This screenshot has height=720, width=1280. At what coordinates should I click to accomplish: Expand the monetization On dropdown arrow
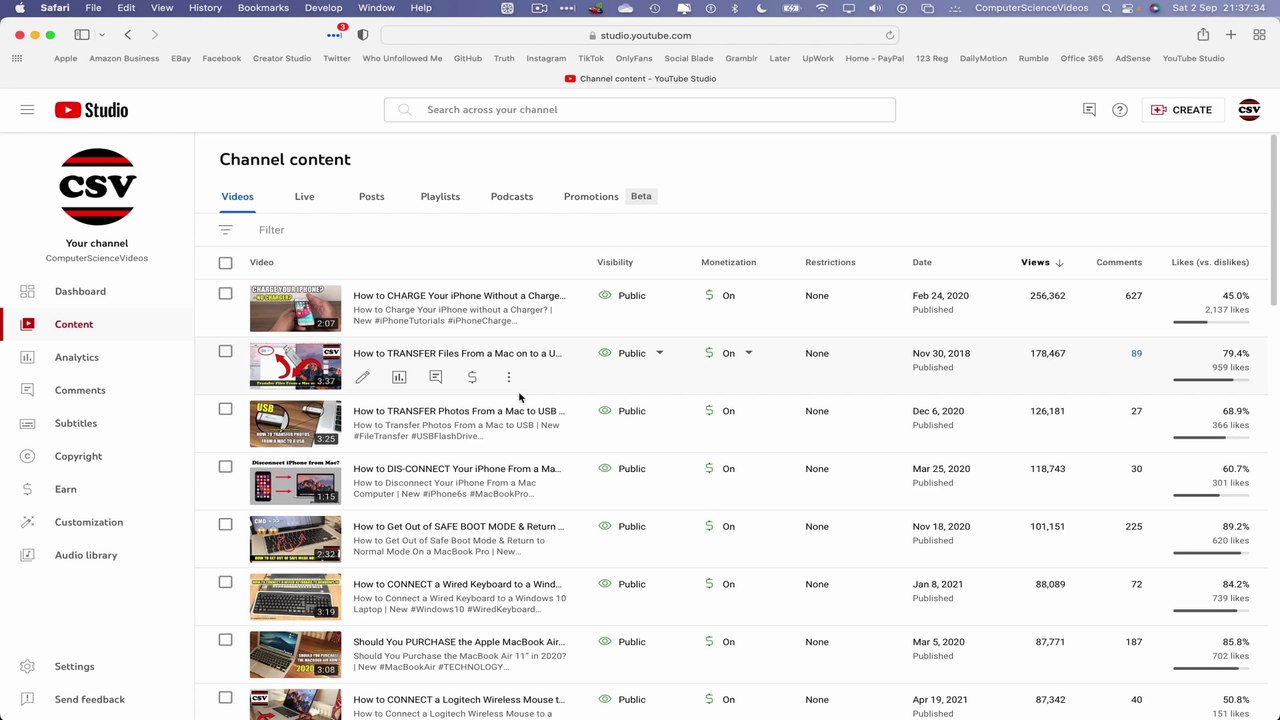click(748, 353)
